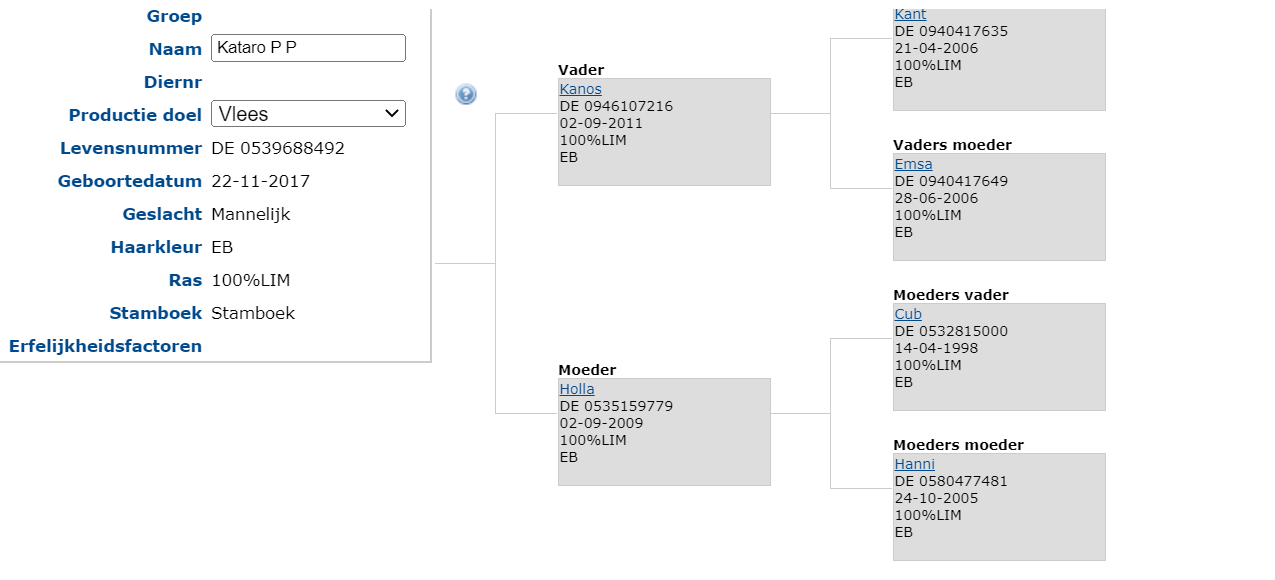Viewport: 1275px width, 580px height.
Task: Click the Geboortedatum value 22-11-2017
Action: [x=260, y=181]
